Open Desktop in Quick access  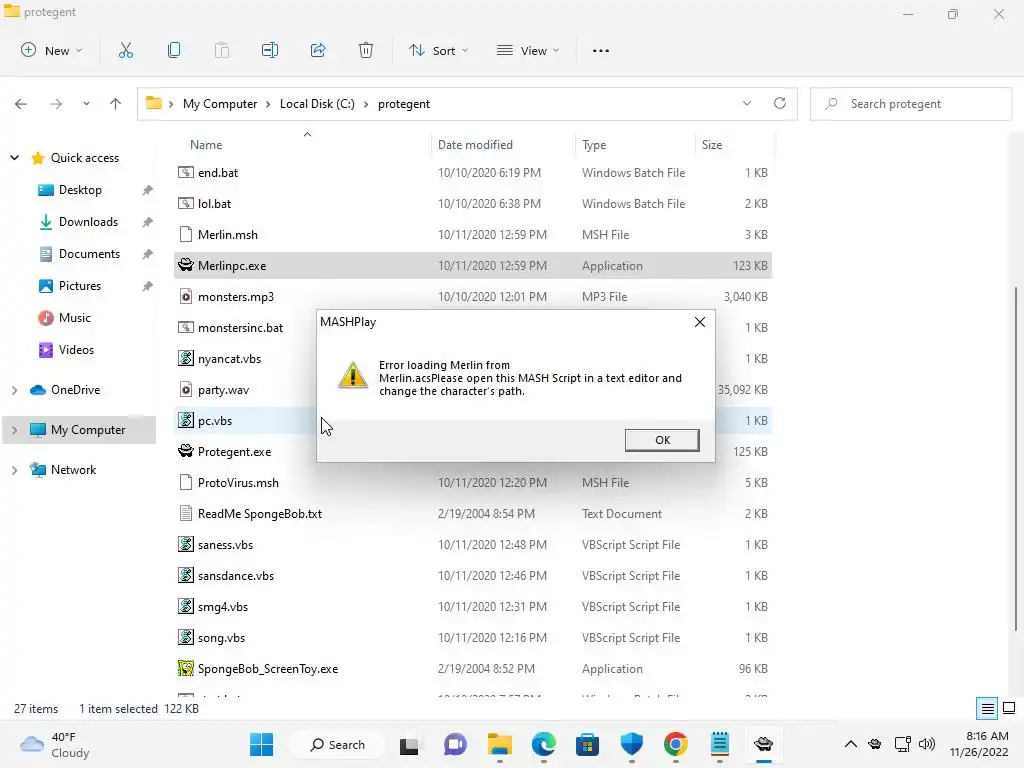80,190
